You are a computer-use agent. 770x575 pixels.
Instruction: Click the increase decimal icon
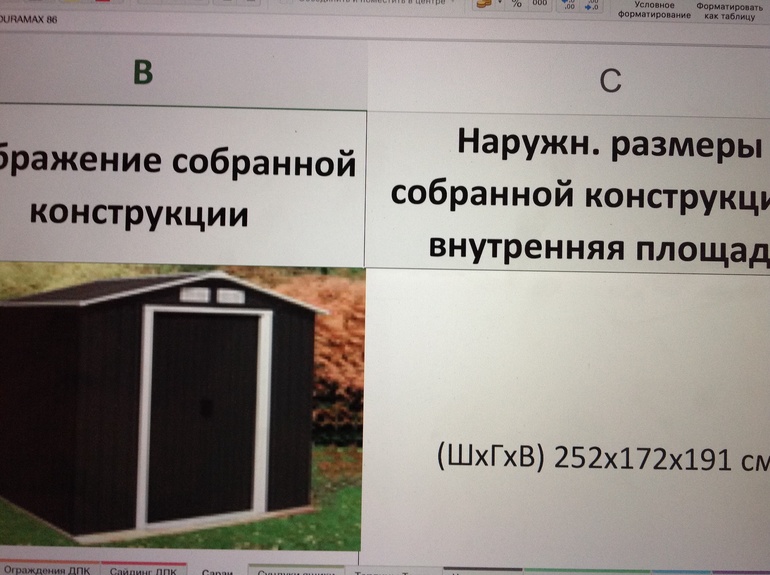coord(567,5)
